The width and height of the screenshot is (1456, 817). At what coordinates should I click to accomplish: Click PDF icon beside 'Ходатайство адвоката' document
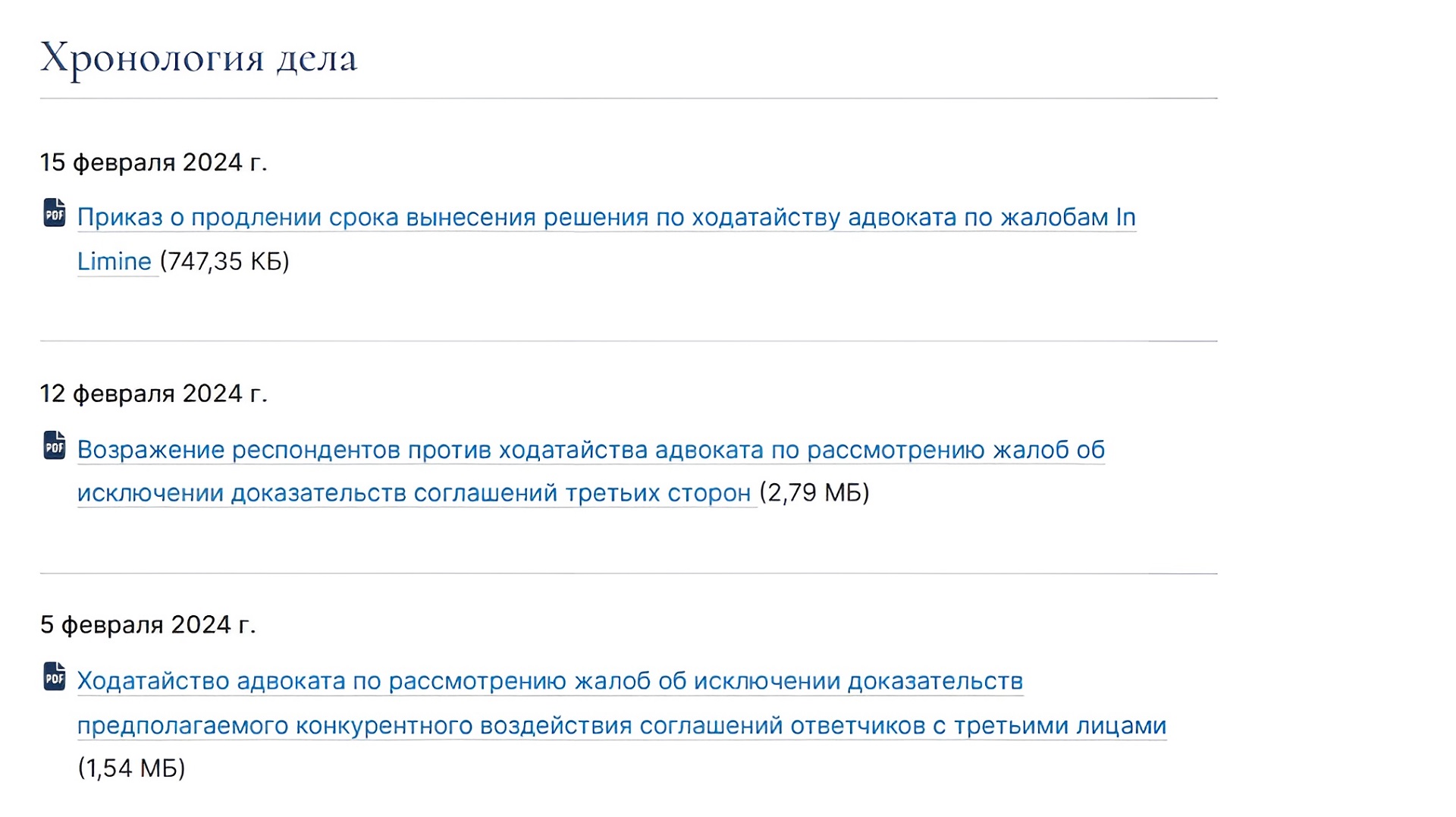55,677
